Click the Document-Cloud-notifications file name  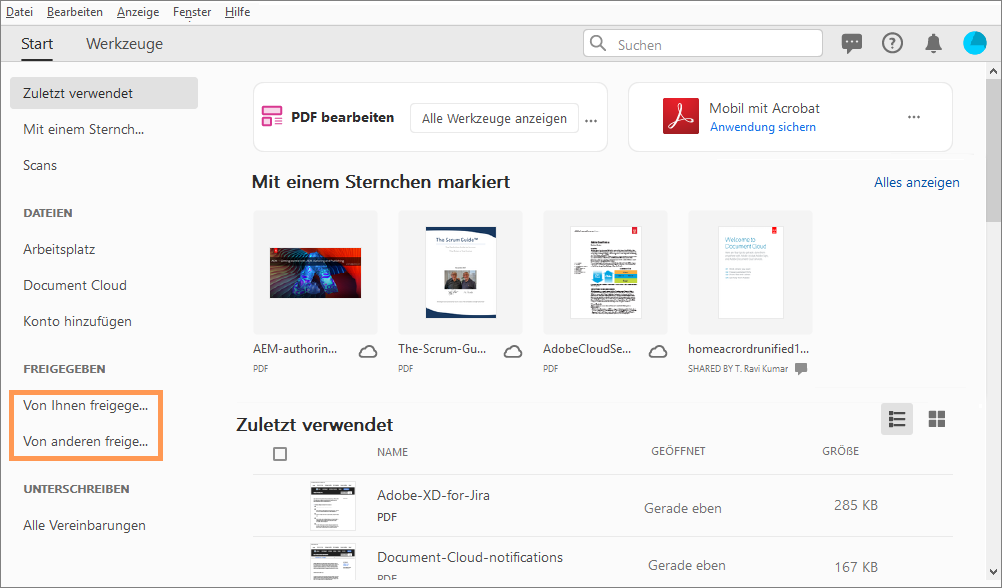470,557
